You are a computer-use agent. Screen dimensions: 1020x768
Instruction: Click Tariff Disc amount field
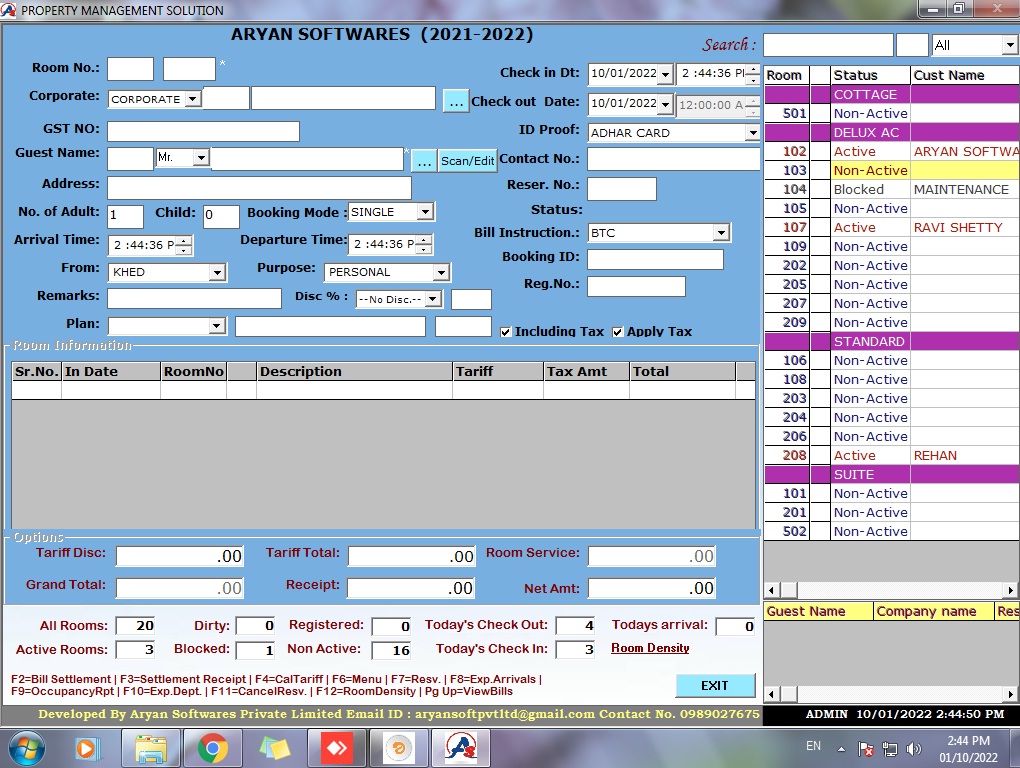click(x=180, y=556)
